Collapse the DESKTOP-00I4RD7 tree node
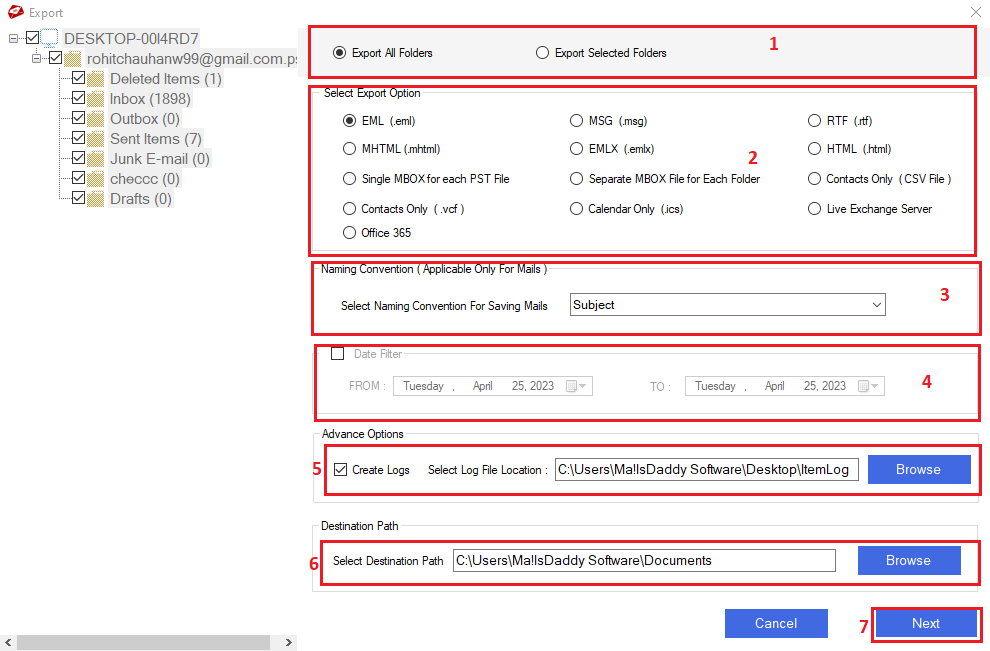Screen dimensions: 990x651 click(14, 39)
